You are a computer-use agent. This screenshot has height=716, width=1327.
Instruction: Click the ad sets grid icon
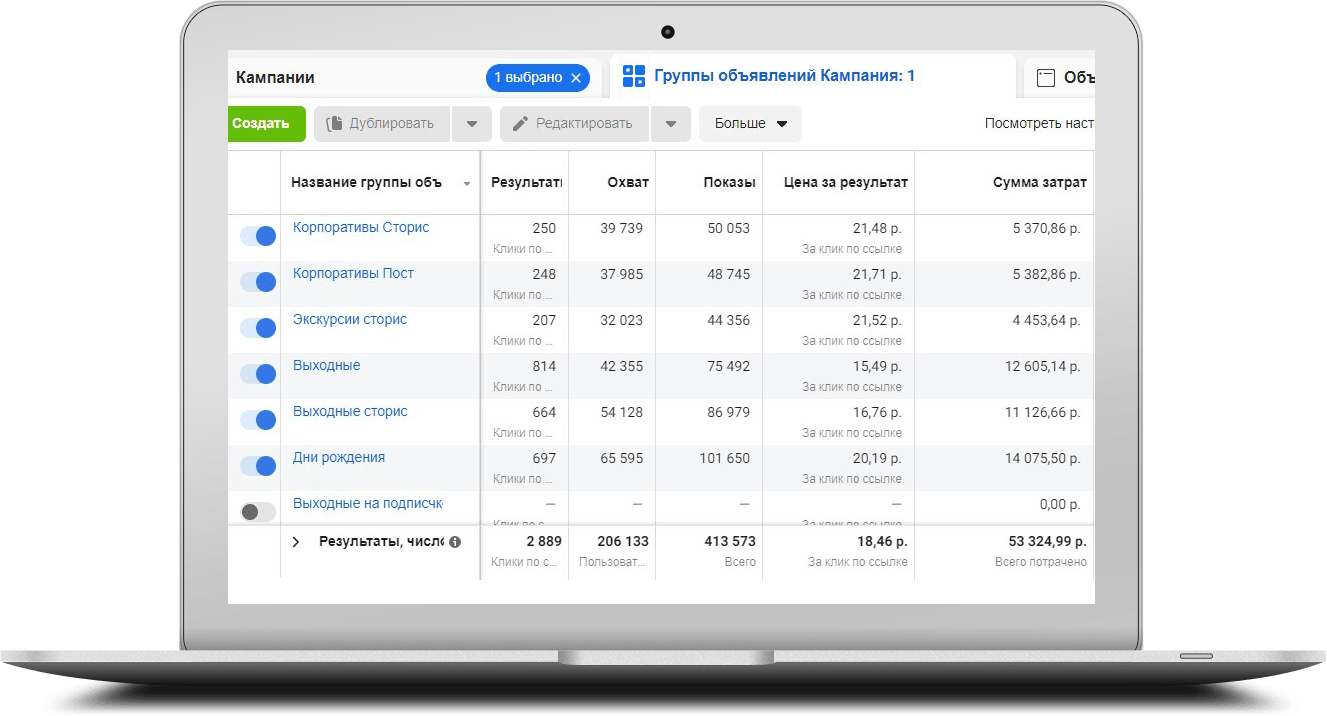(x=634, y=76)
